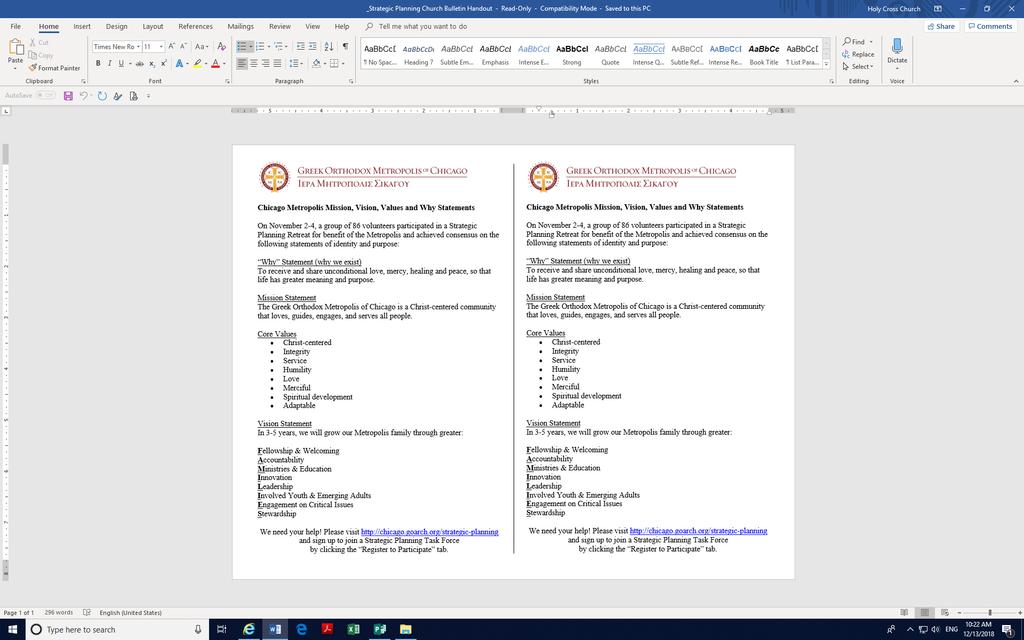1024x640 pixels.
Task: Apply the Book Title style
Action: coord(764,54)
